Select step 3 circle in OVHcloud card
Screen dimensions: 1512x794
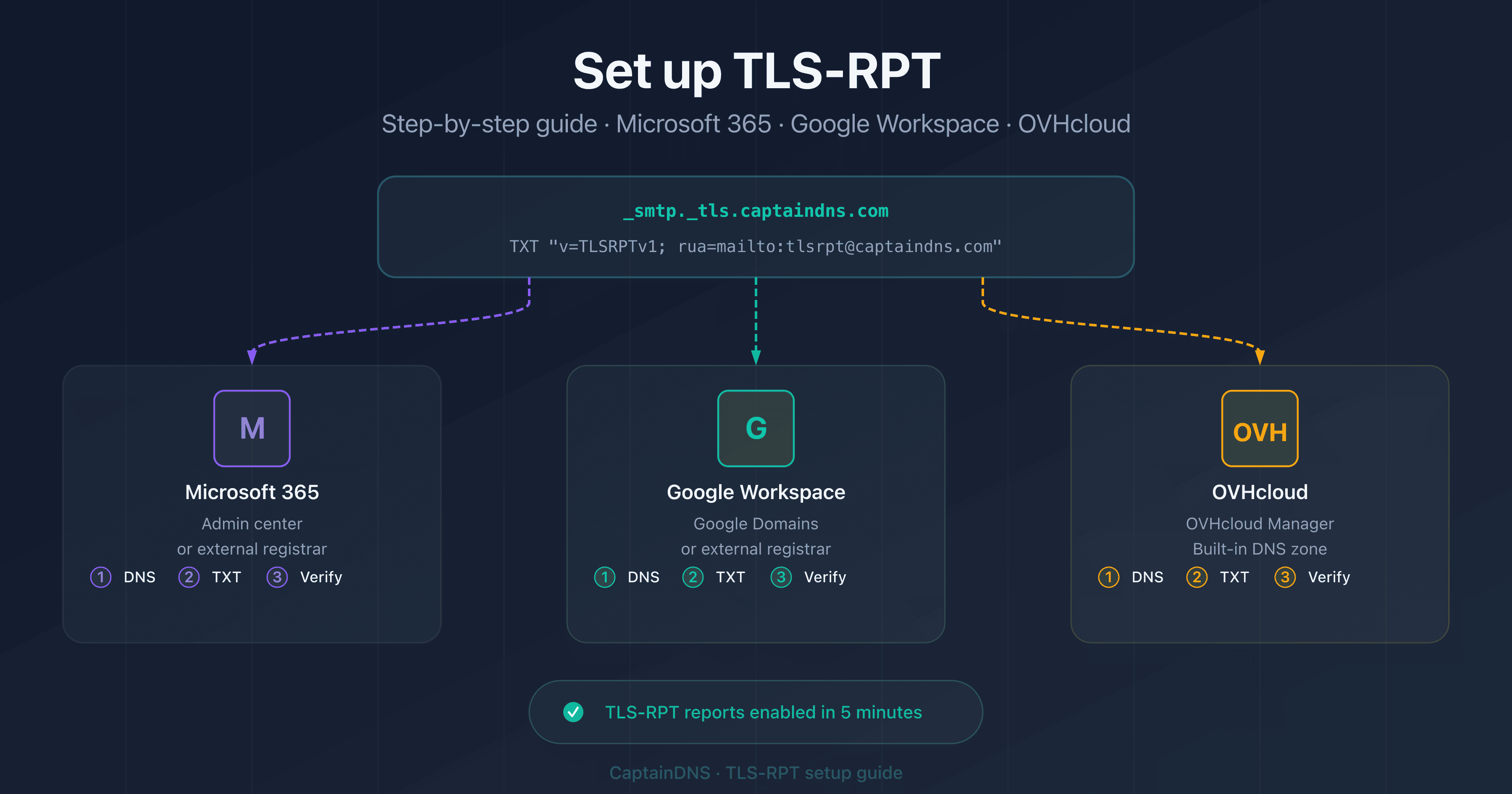click(x=1285, y=577)
